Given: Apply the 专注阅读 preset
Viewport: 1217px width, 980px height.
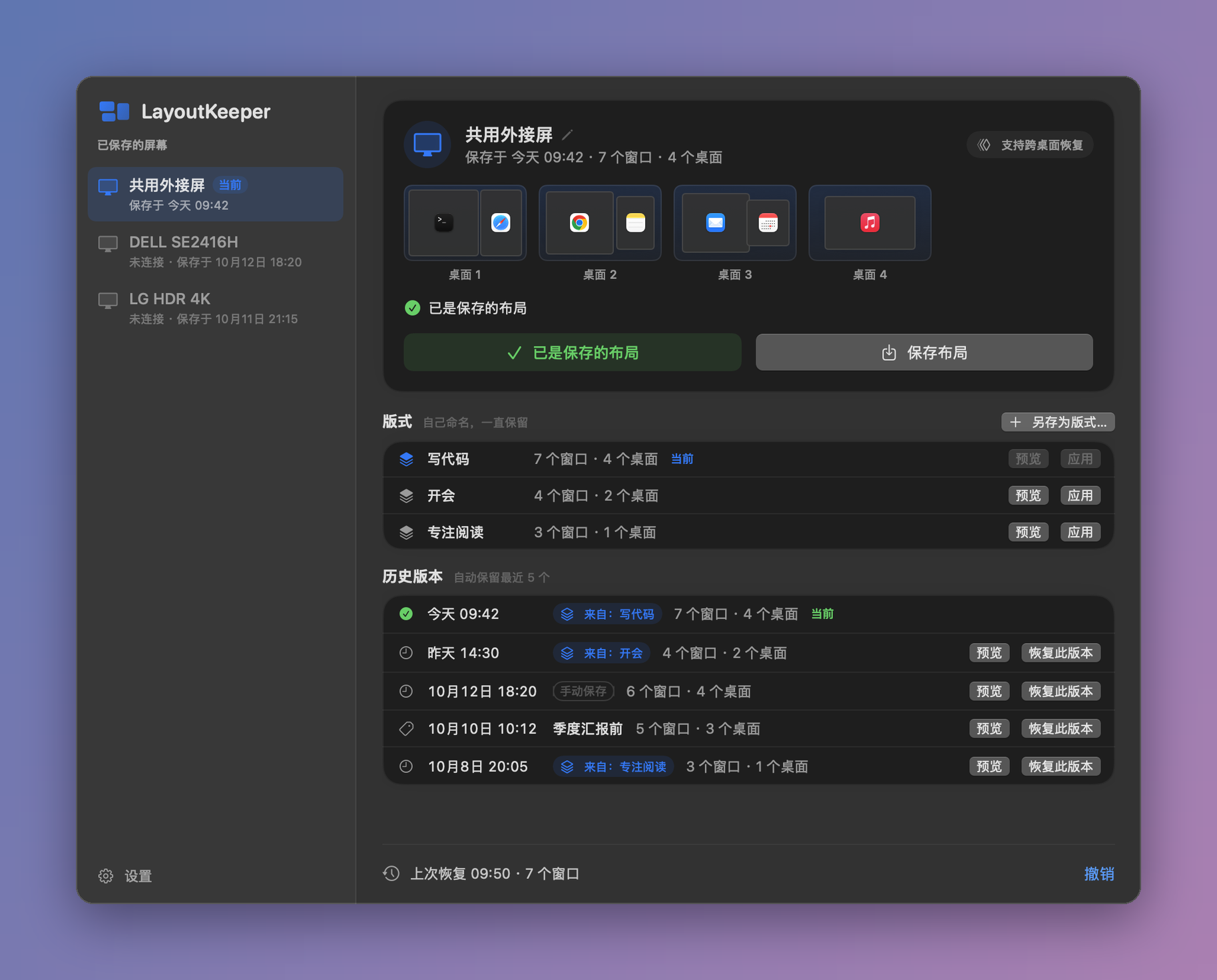Looking at the screenshot, I should click(1081, 532).
